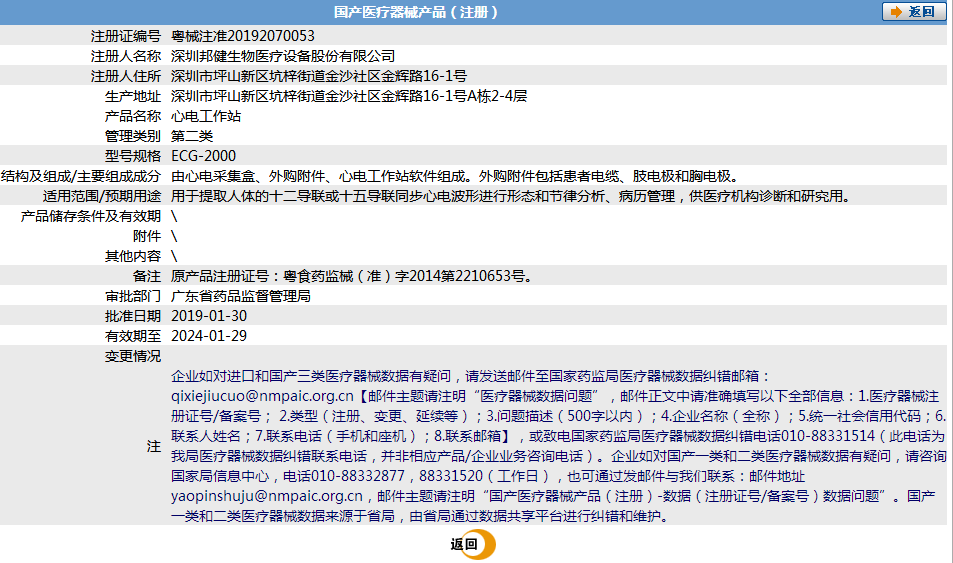
Task: Click approval date 2019-01-30
Action: (209, 316)
